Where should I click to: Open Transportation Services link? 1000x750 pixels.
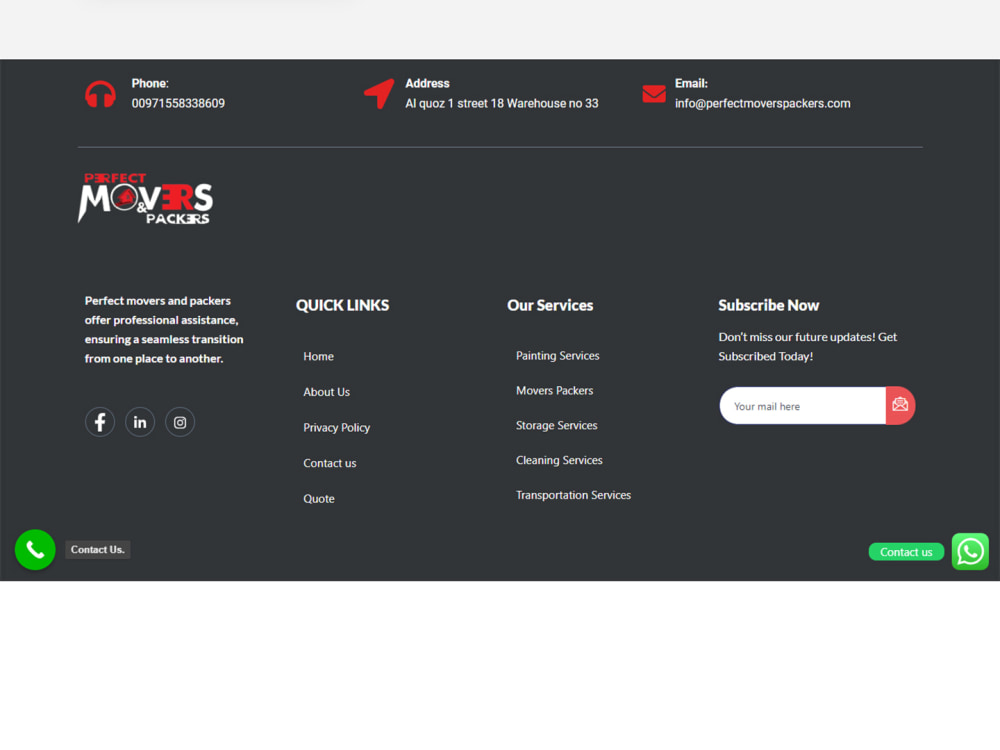click(x=573, y=496)
